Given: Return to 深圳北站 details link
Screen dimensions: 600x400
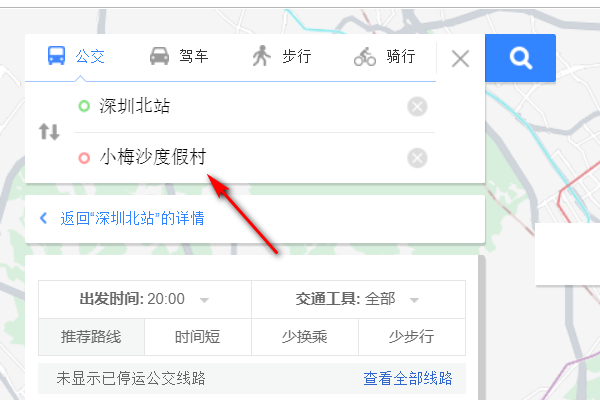Looking at the screenshot, I should (x=132, y=218).
